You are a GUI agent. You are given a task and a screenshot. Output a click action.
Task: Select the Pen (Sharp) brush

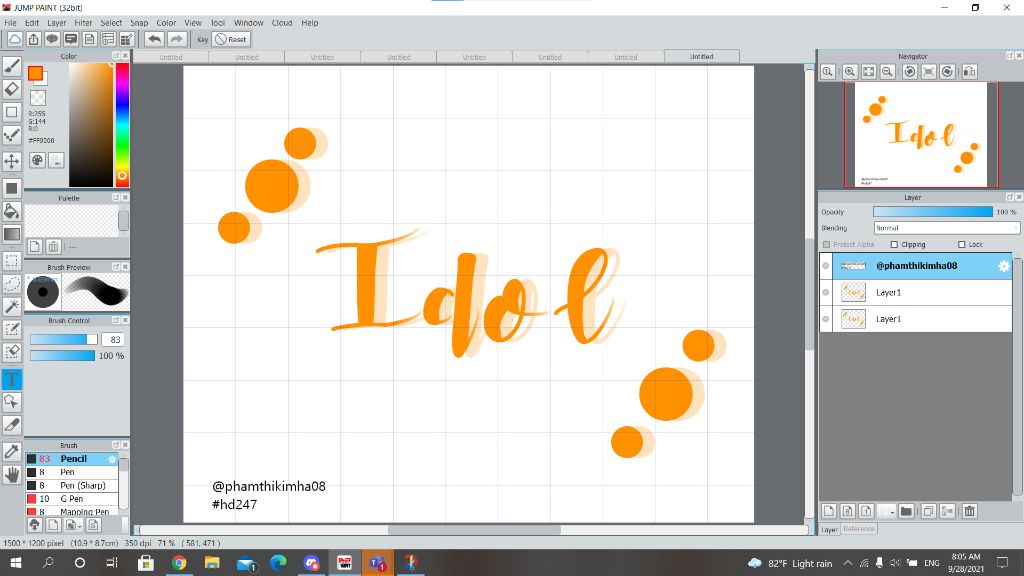coord(72,486)
